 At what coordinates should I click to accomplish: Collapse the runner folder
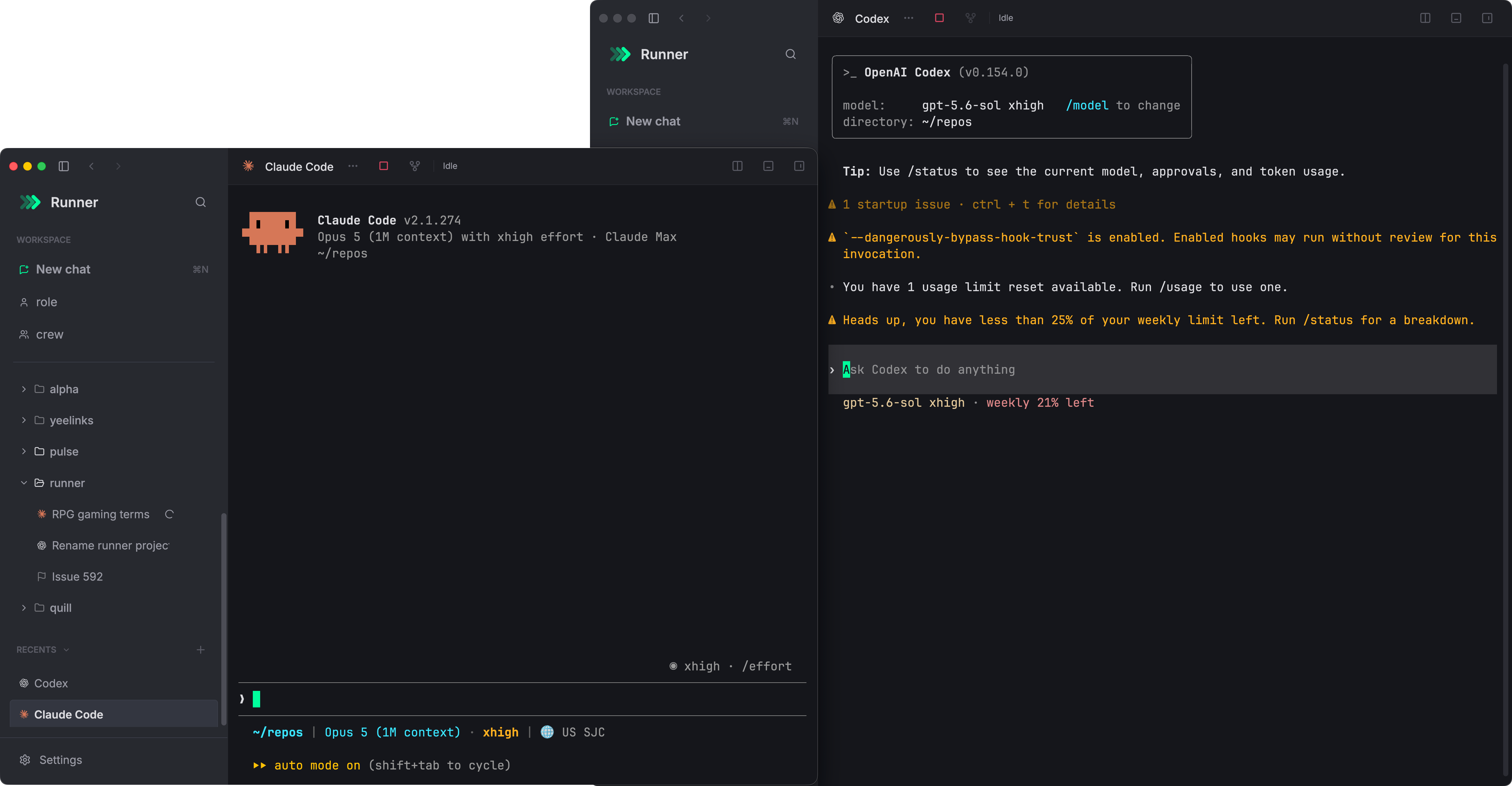[x=24, y=483]
